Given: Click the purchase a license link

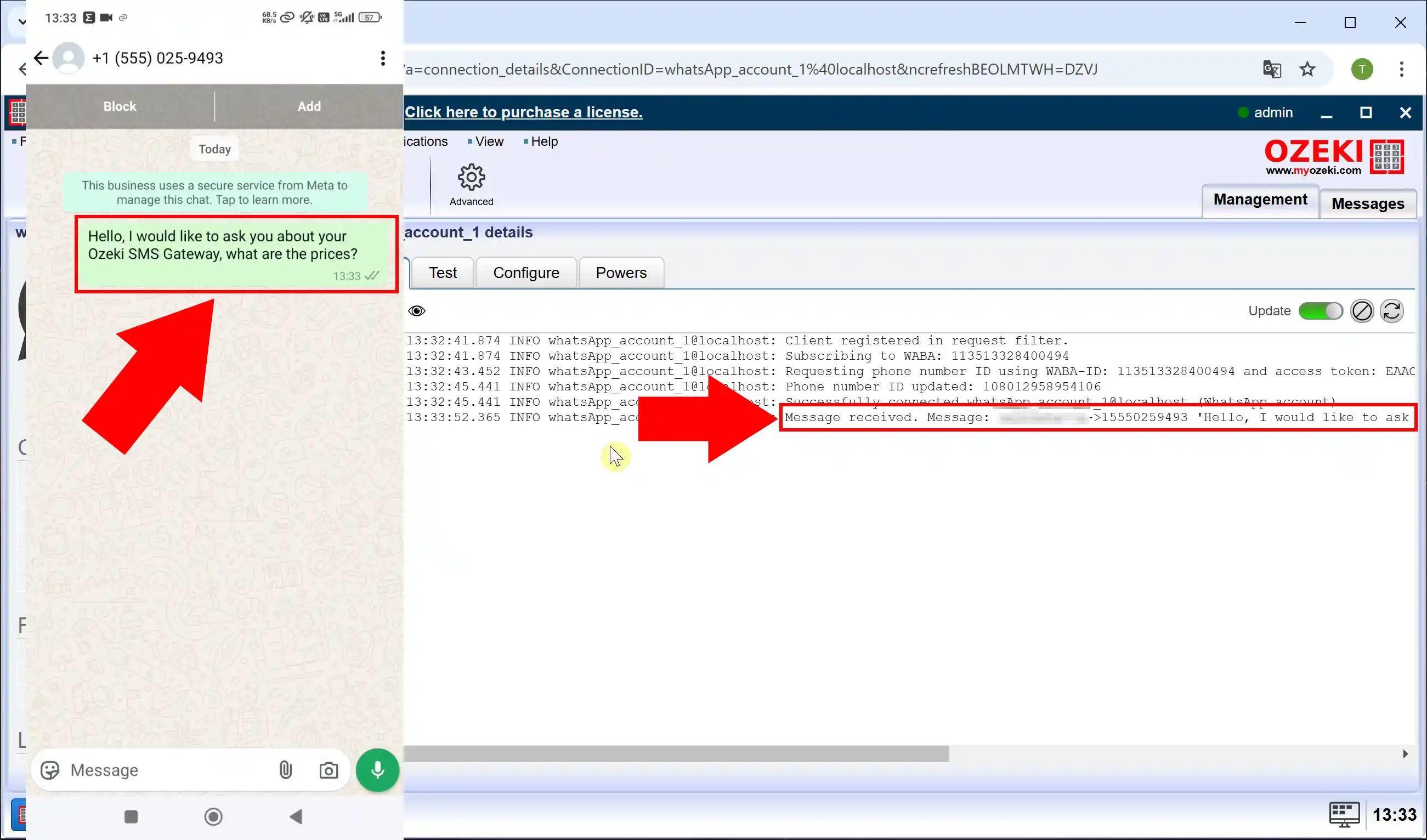Looking at the screenshot, I should pyautogui.click(x=523, y=112).
